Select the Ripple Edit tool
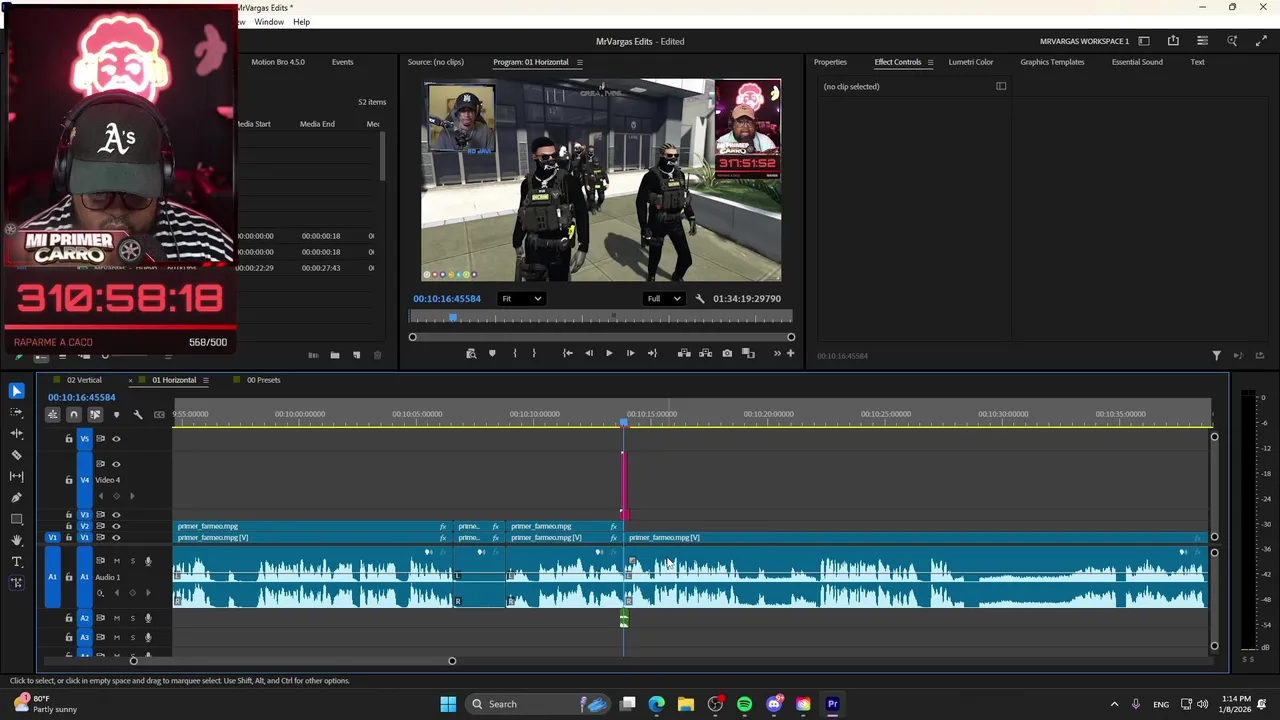The height and width of the screenshot is (720, 1280). (x=16, y=433)
